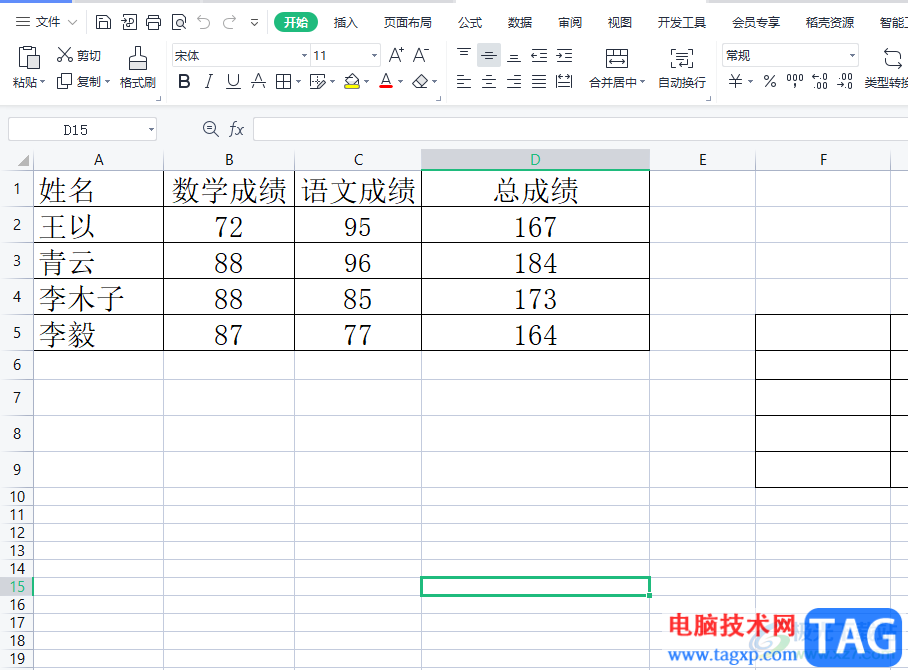Click the red font color A
Image resolution: width=908 pixels, height=670 pixels.
click(x=386, y=82)
